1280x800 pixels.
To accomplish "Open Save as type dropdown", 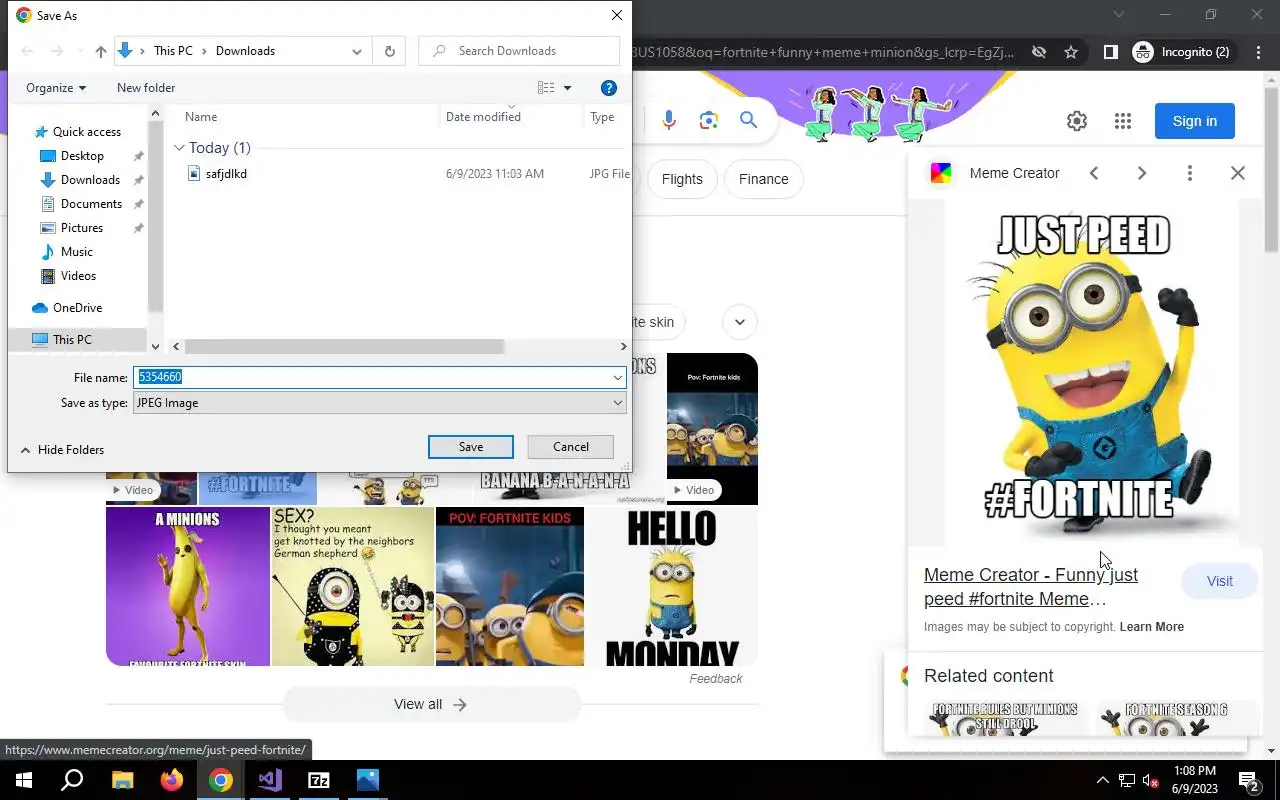I will pyautogui.click(x=380, y=403).
